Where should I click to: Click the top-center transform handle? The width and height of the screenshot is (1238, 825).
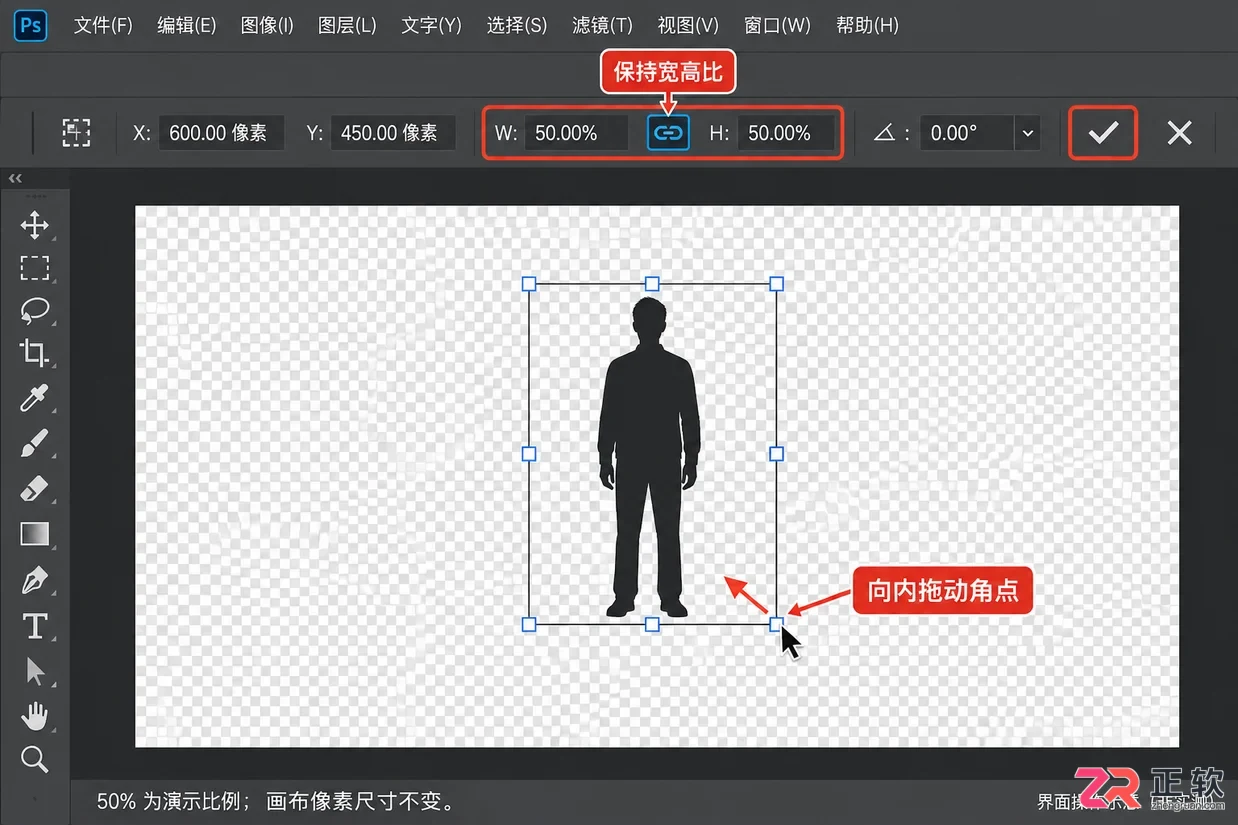(652, 284)
